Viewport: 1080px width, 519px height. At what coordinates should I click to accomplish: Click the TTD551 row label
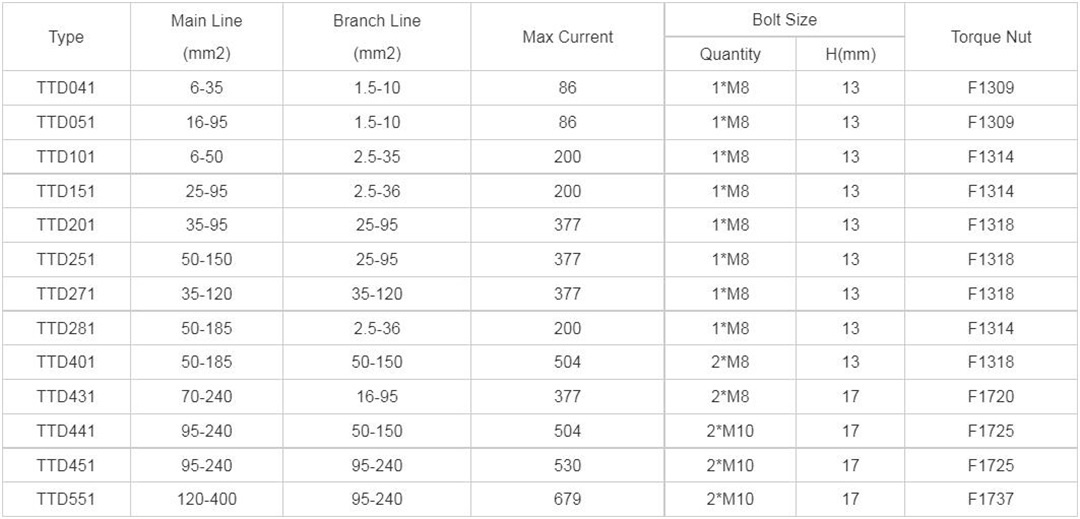66,499
